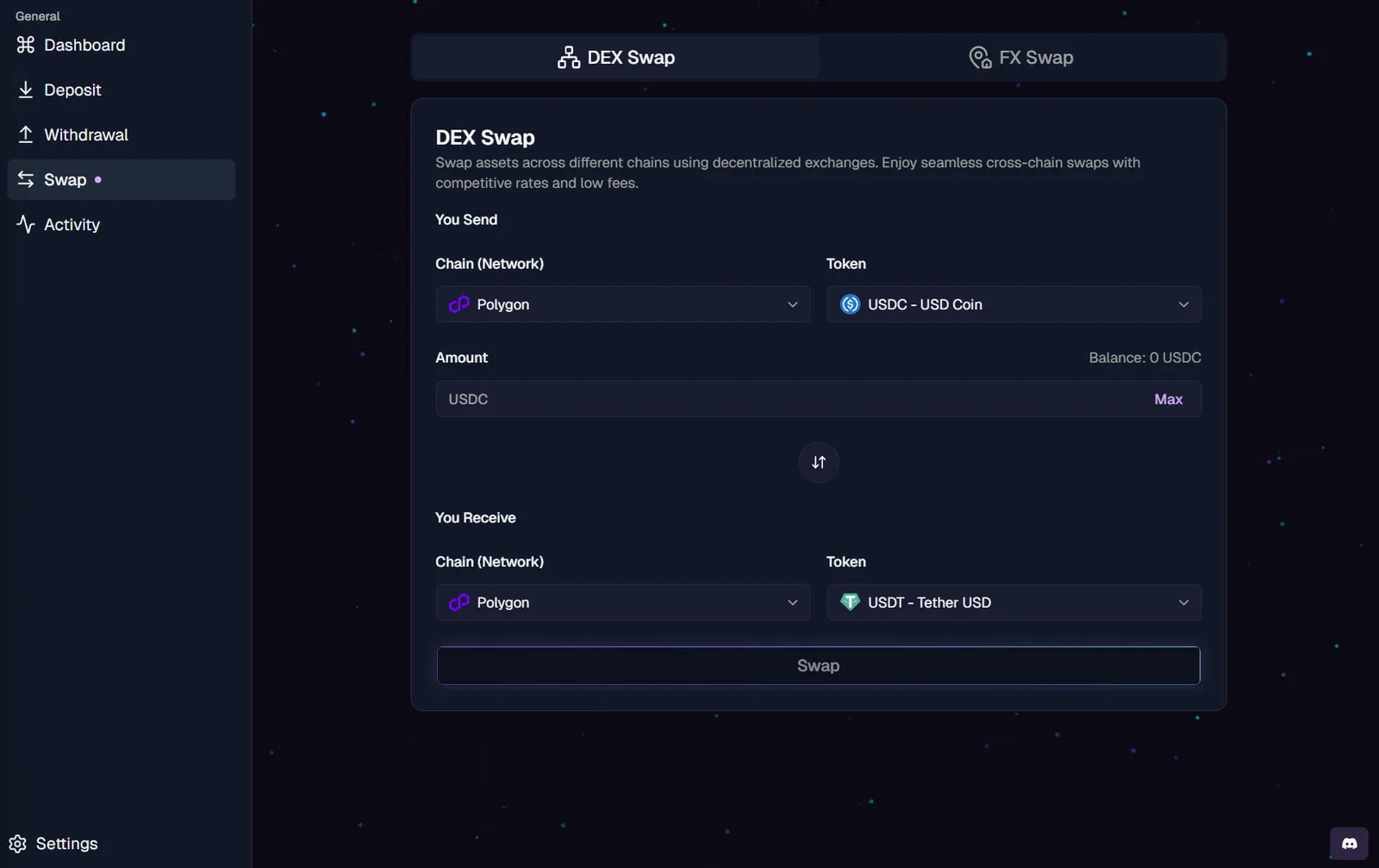Go to the Deposit section
The image size is (1379, 868).
[121, 90]
